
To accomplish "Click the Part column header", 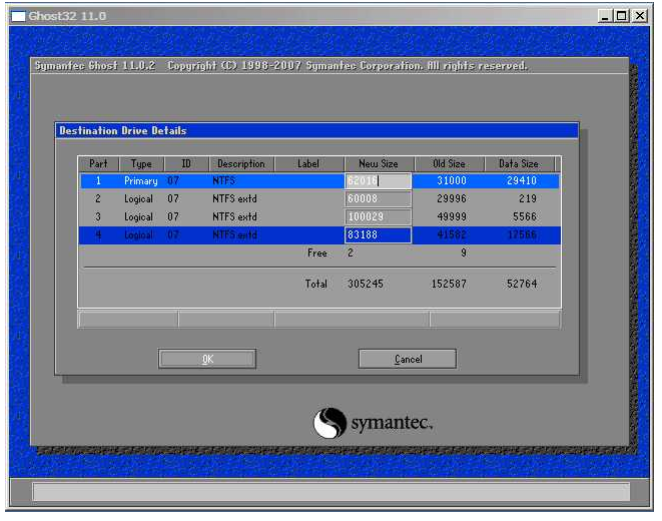I will (98, 163).
